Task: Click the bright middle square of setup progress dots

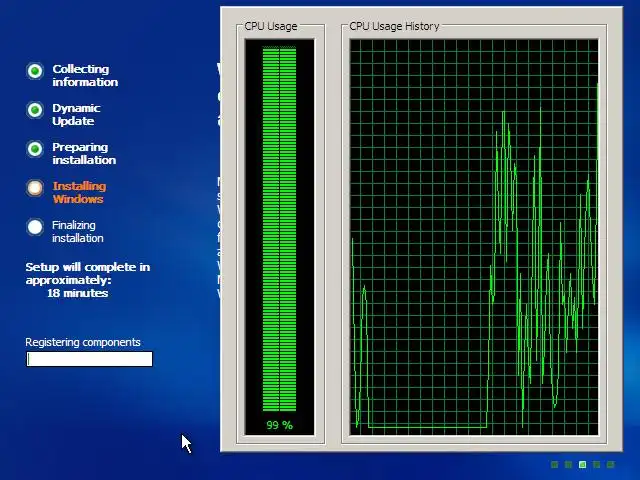Action: pyautogui.click(x=582, y=464)
